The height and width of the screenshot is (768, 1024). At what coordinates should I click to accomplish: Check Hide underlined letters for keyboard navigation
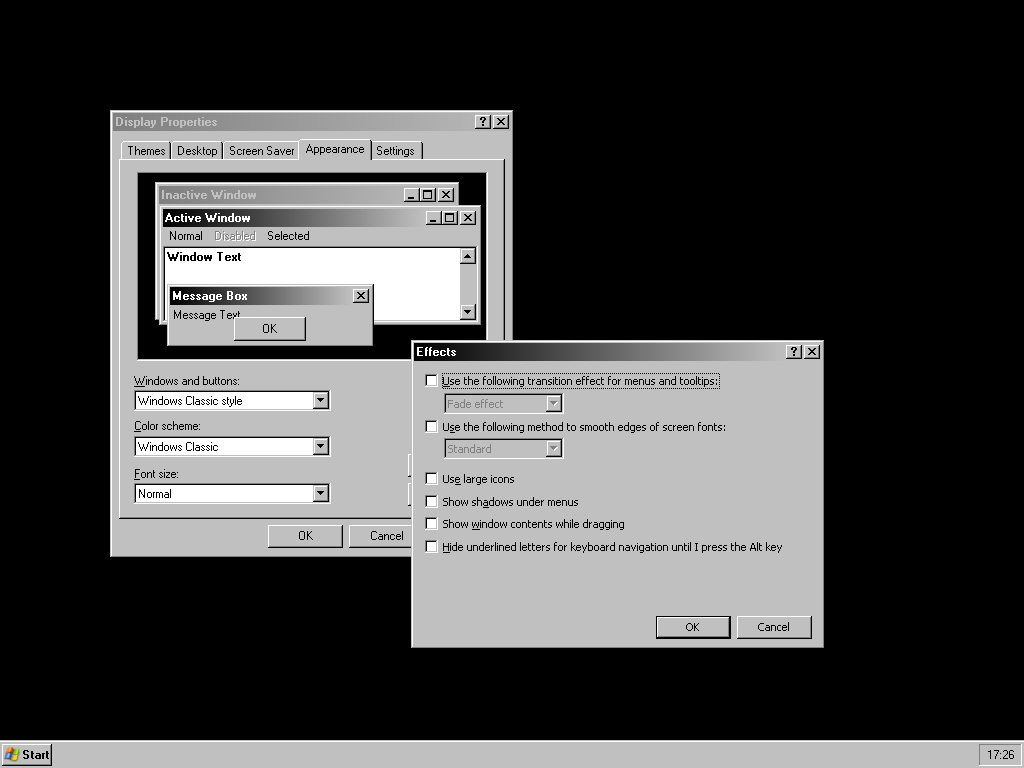pos(431,547)
